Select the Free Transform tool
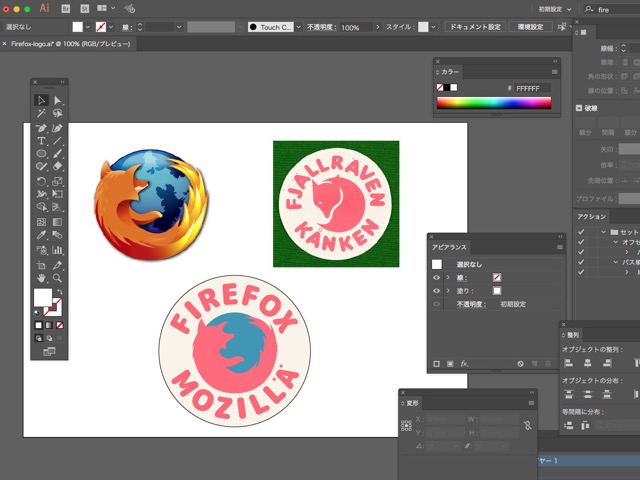 tap(58, 194)
